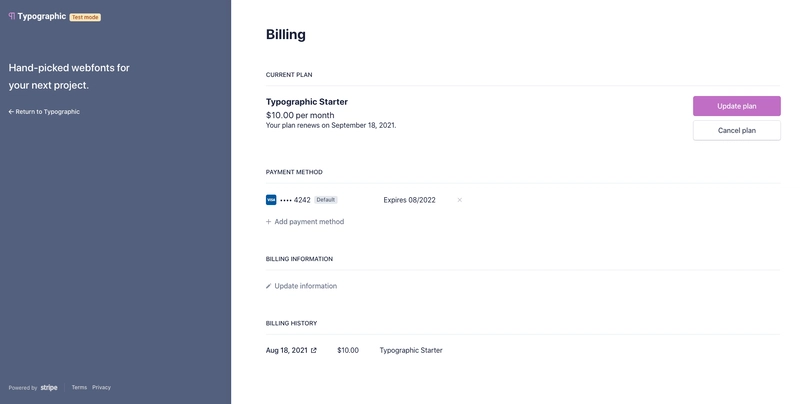Click the Billing History section header
This screenshot has height=404, width=800.
[291, 323]
